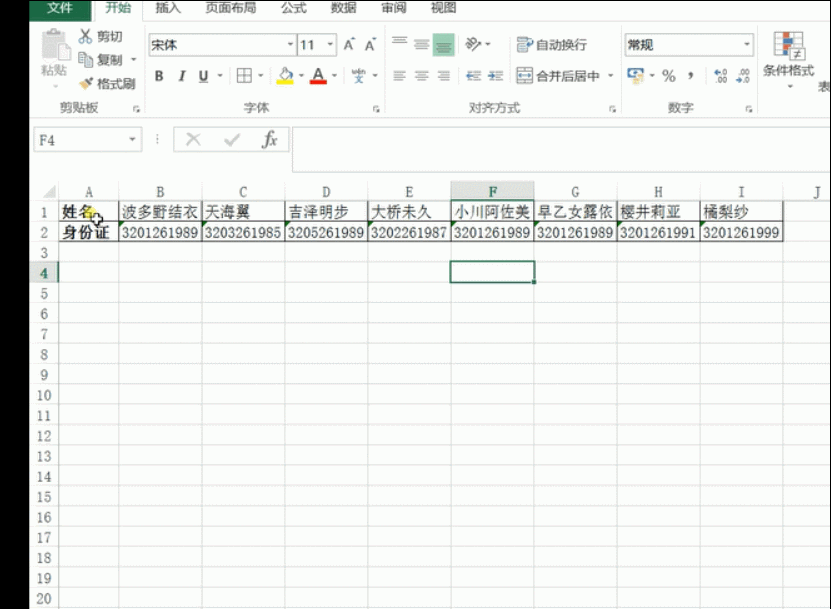
Task: Click the decrease decimal places icon
Action: [743, 76]
